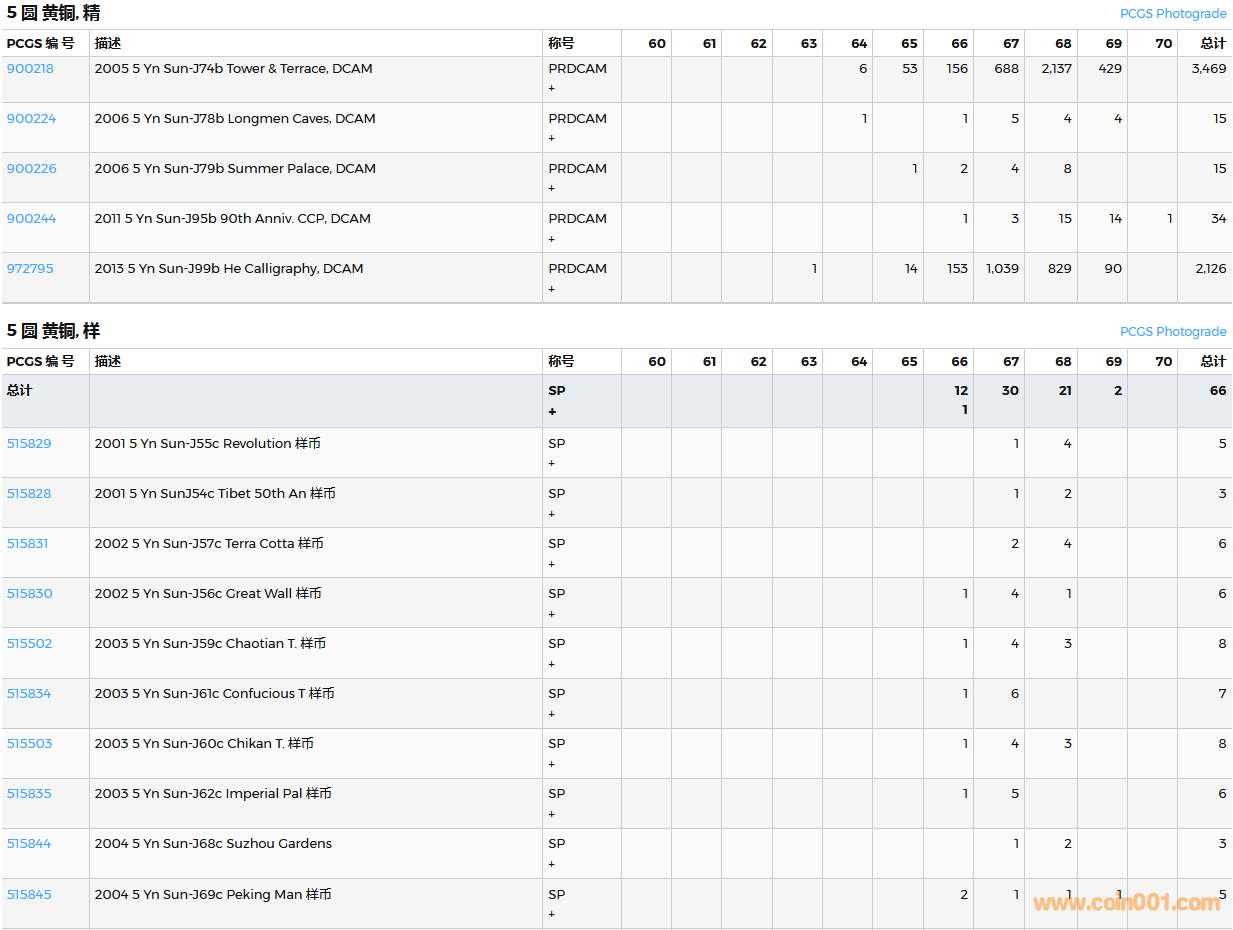
Task: Click PCGS number 515834 Confucious link
Action: click(29, 694)
